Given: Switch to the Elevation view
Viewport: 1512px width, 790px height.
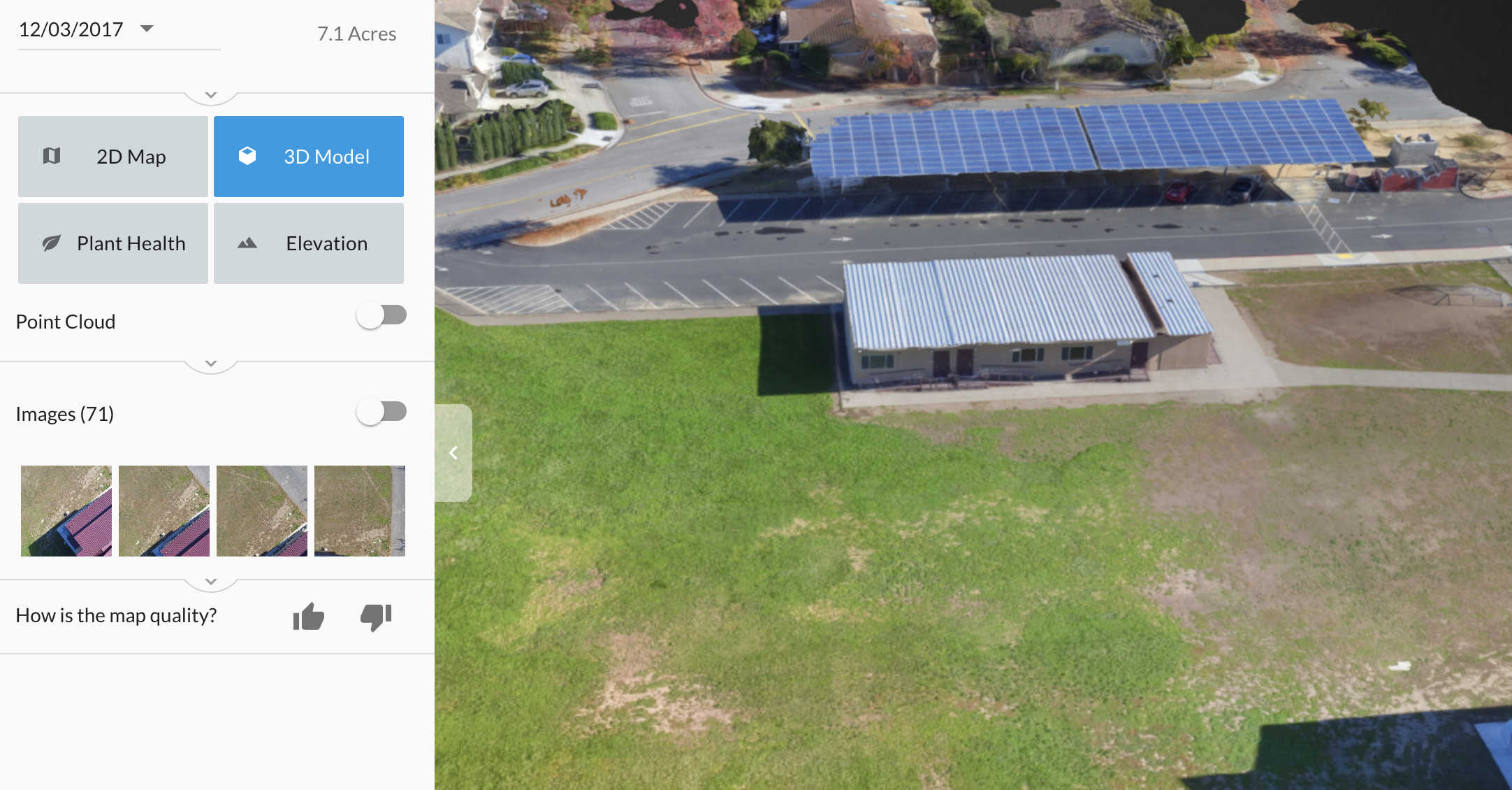Looking at the screenshot, I should 309,243.
